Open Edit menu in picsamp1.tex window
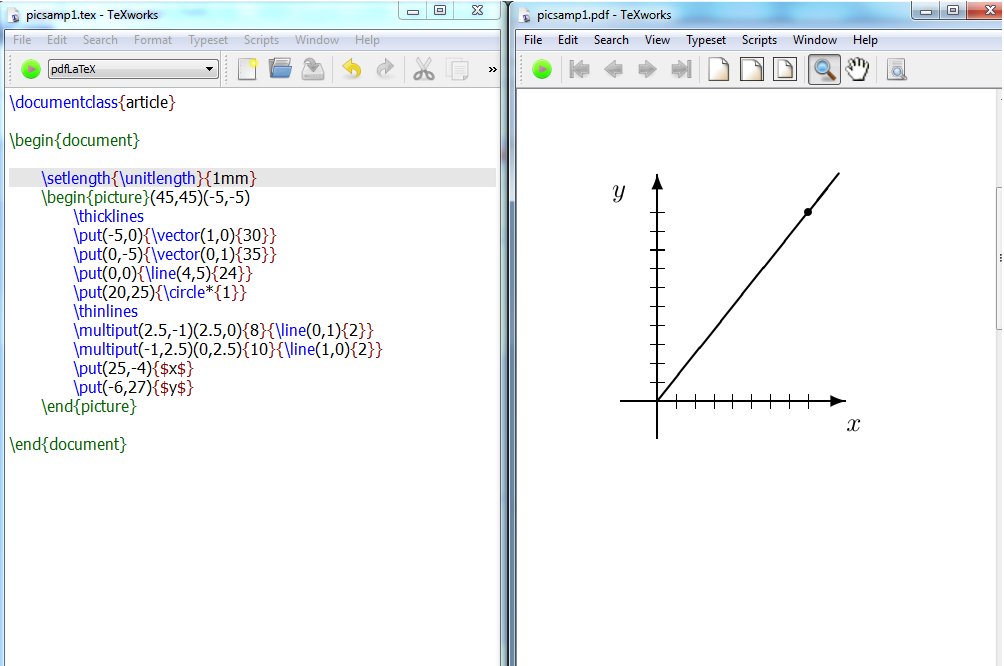 [56, 40]
